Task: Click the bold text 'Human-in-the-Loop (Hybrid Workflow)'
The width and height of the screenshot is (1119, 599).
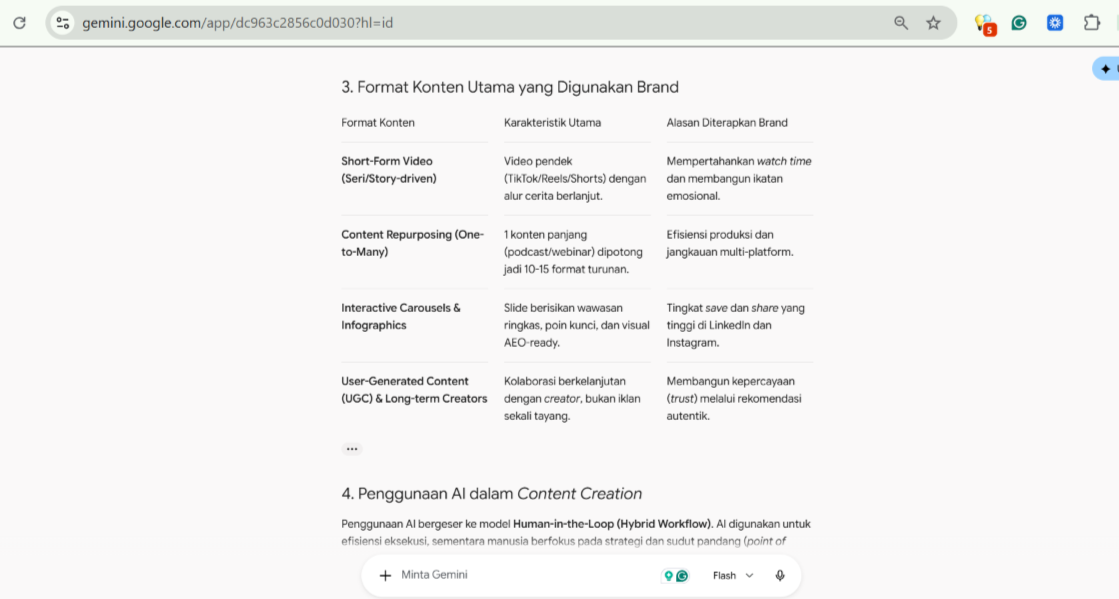Action: coord(612,524)
